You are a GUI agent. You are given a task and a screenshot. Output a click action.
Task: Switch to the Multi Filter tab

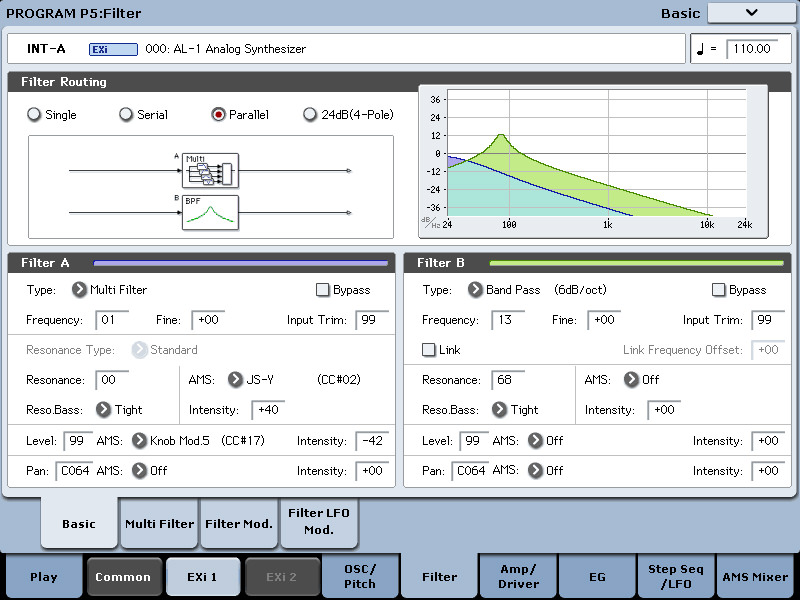point(159,524)
